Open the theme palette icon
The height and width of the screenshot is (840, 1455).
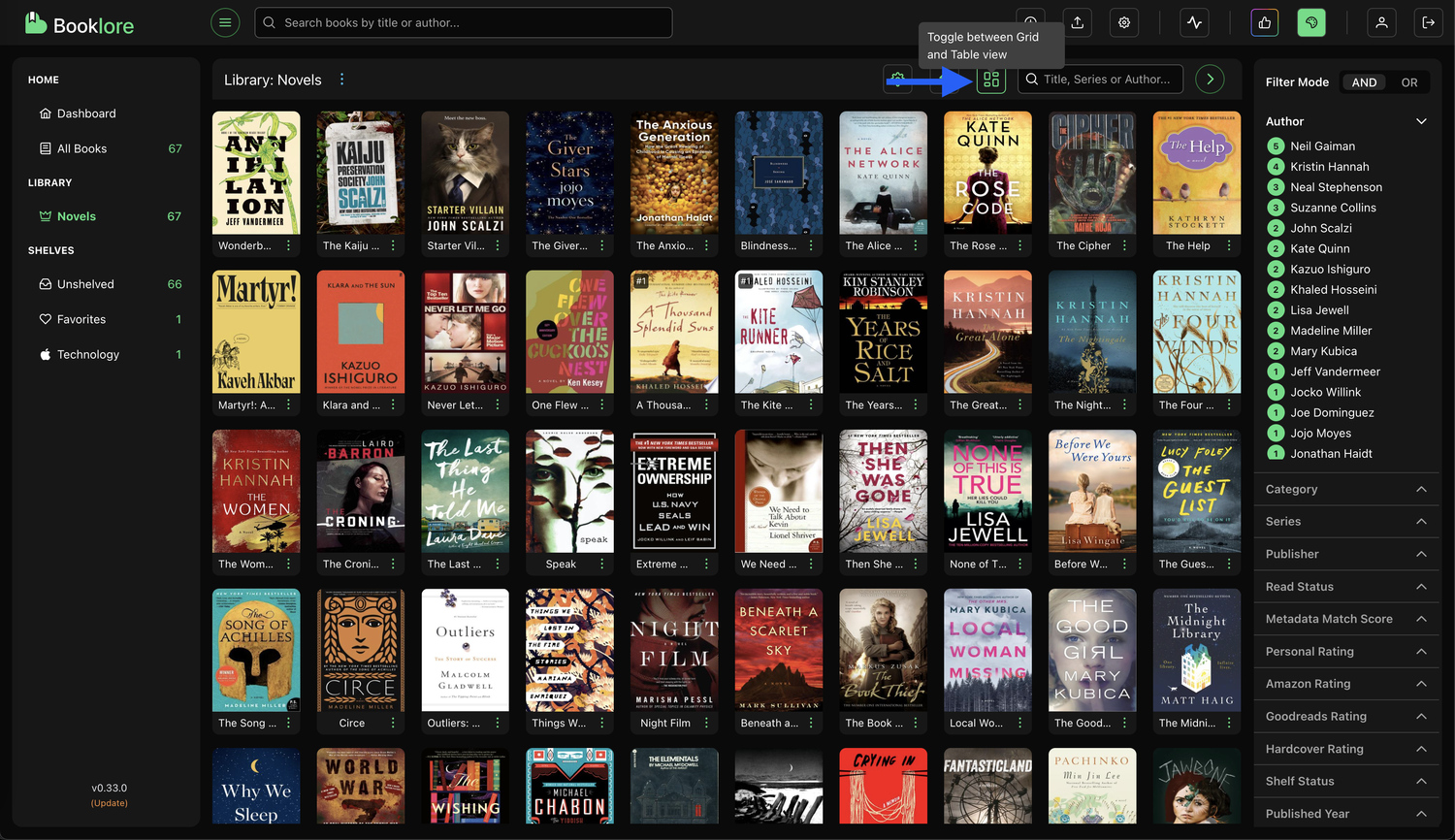[x=1311, y=22]
